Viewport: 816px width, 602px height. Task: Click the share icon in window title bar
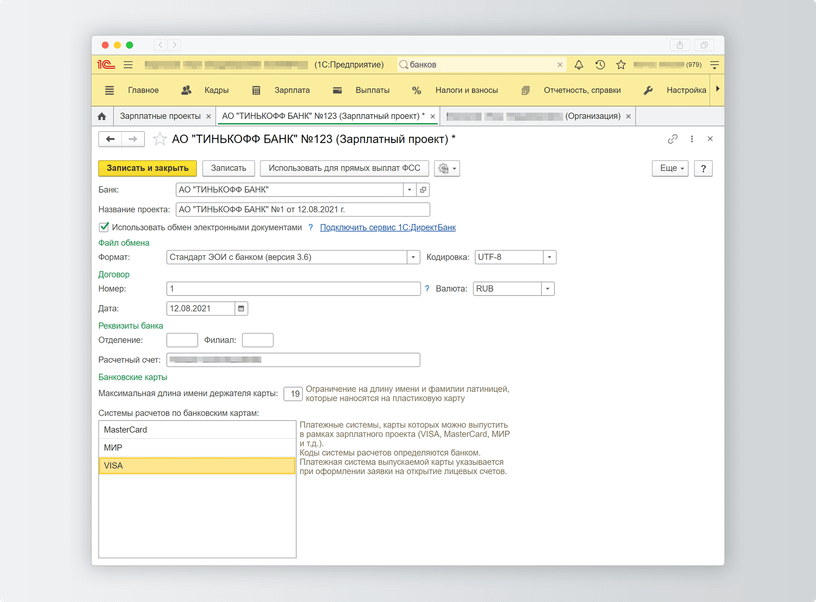click(x=680, y=45)
